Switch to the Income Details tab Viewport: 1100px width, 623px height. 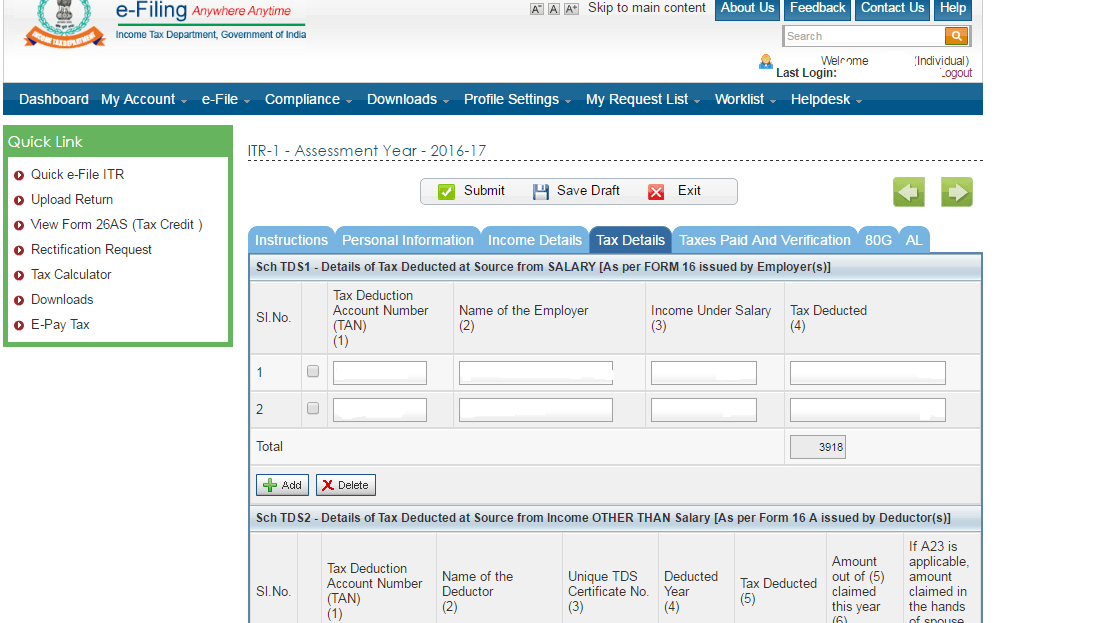pos(535,239)
